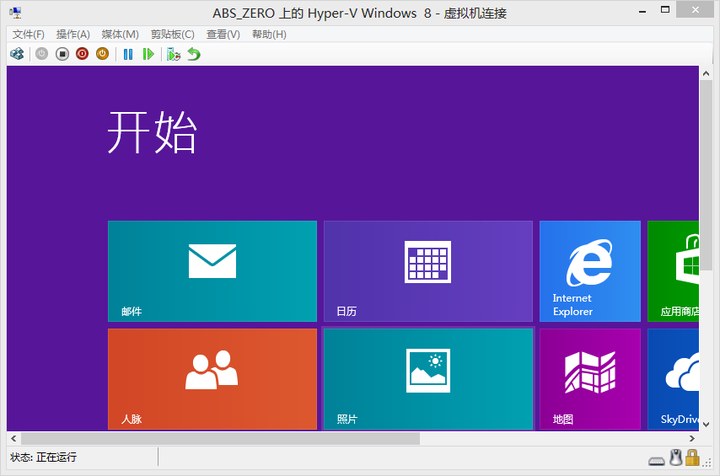Viewport: 720px width, 476px height.
Task: Click the vertical scrollbar thumb
Action: click(706, 177)
